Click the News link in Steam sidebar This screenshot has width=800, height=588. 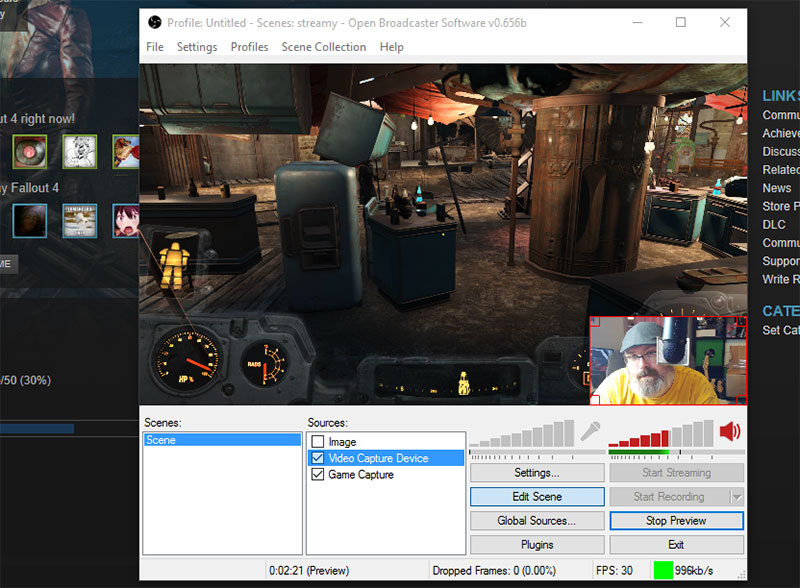(x=777, y=188)
